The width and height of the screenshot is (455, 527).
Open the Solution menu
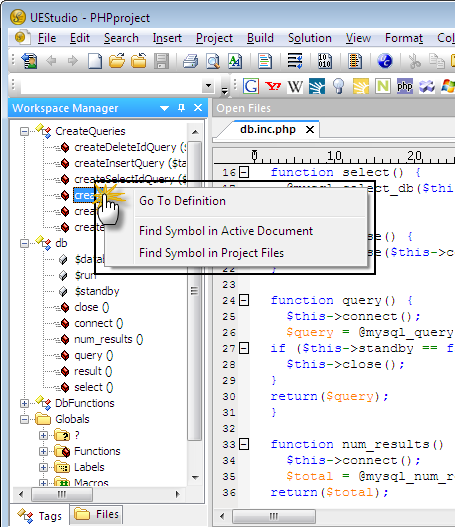click(309, 38)
